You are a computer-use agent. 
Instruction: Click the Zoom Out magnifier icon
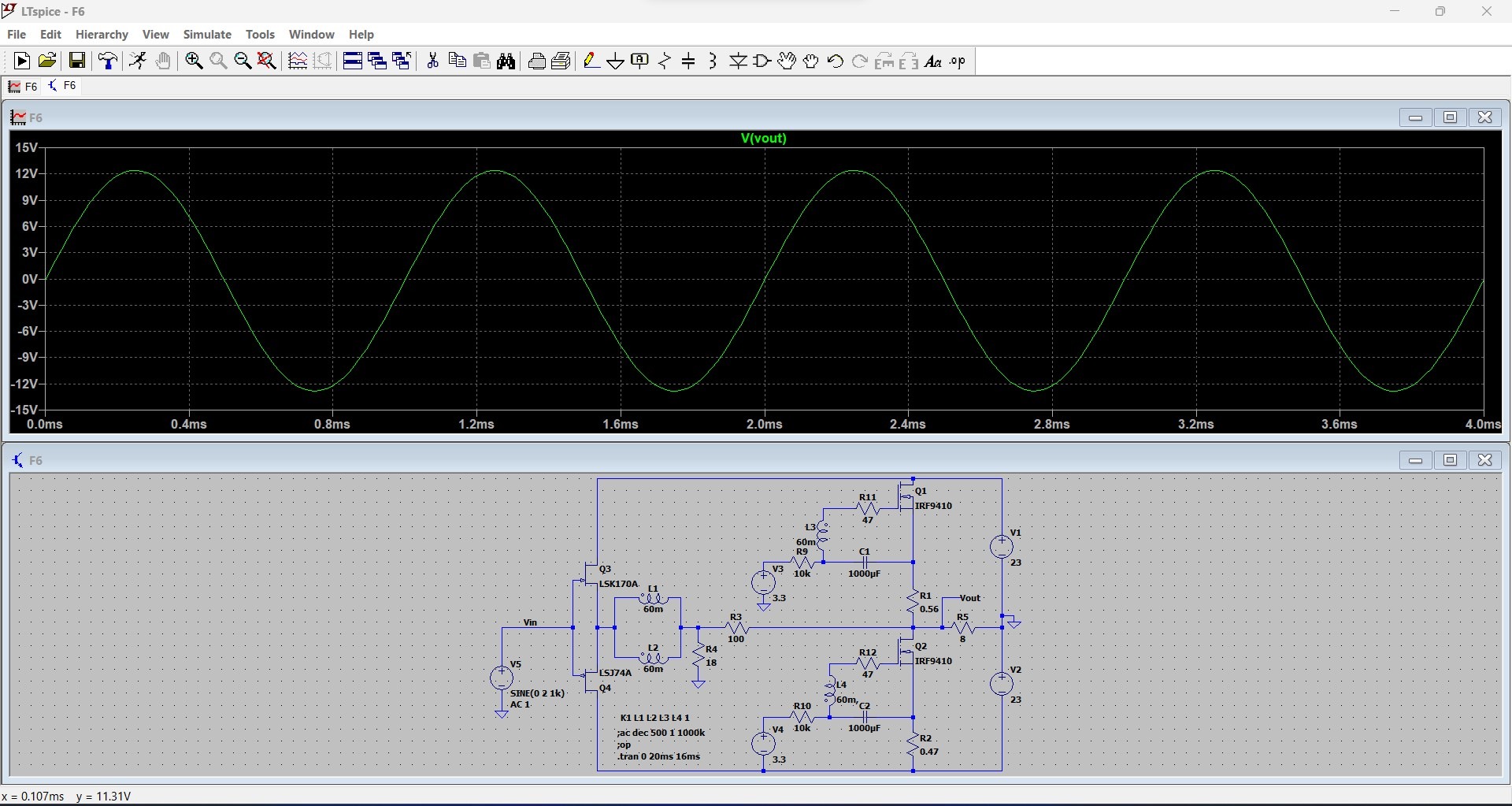[243, 61]
